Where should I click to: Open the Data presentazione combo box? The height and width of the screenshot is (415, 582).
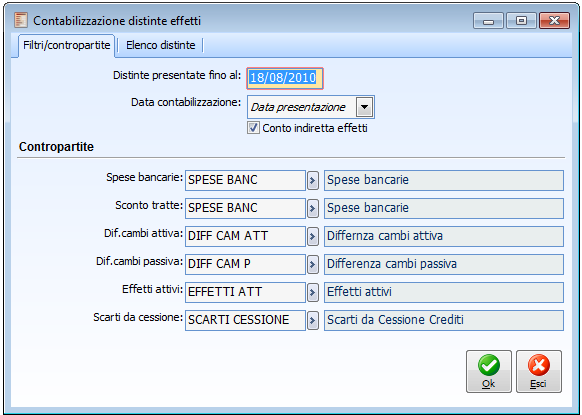(311, 107)
